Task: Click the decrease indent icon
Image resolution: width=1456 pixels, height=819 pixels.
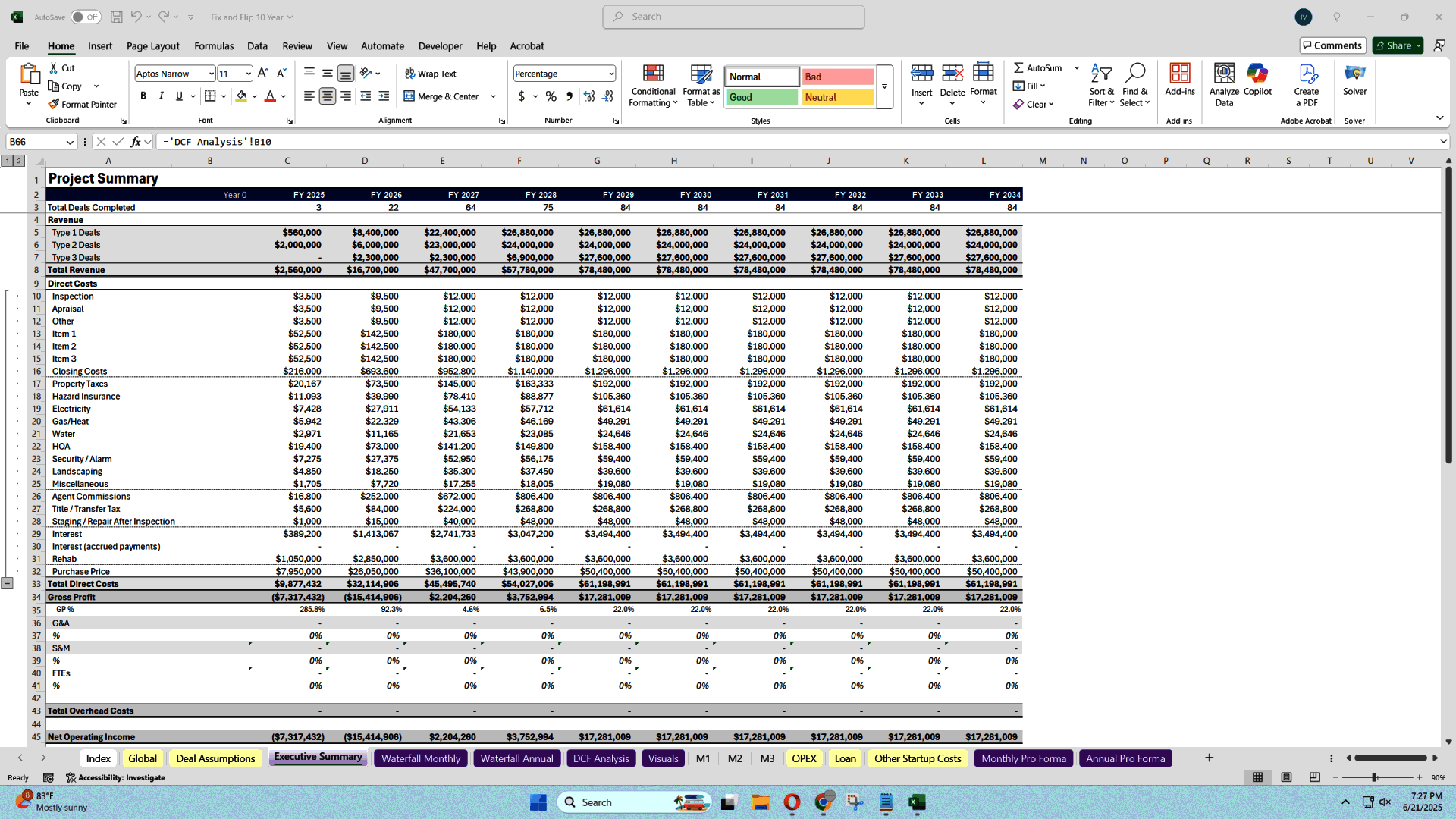Action: click(x=366, y=96)
